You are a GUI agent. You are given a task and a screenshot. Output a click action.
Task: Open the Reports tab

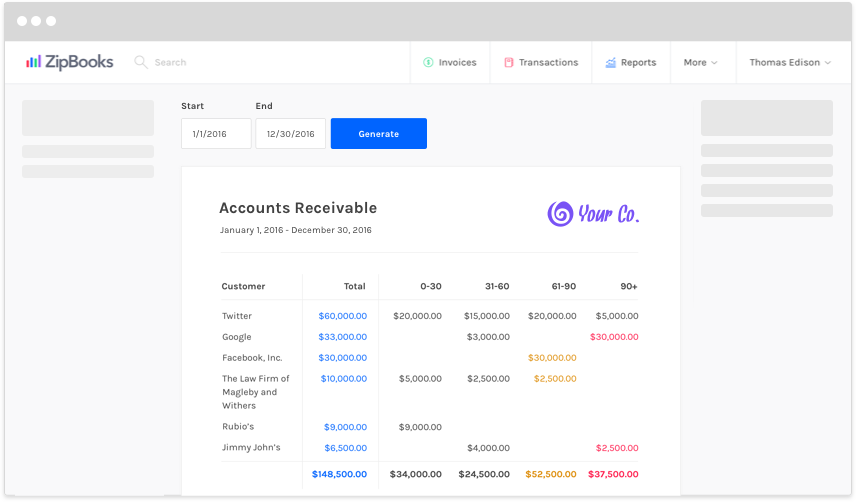click(x=631, y=63)
